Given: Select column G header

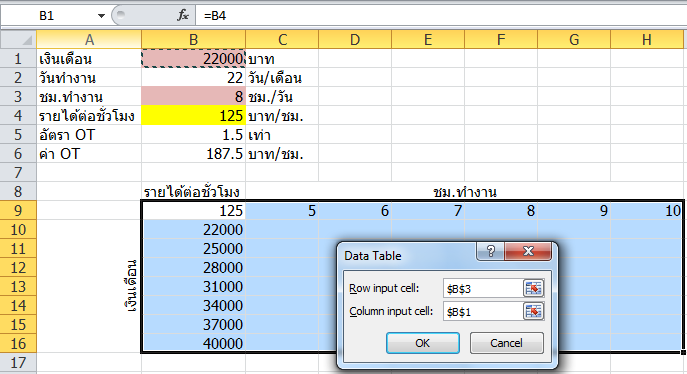Looking at the screenshot, I should tap(574, 40).
